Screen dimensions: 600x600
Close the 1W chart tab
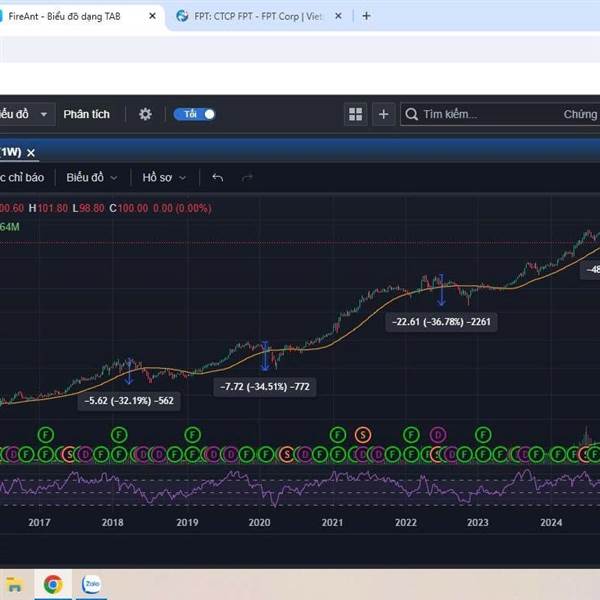tap(31, 153)
